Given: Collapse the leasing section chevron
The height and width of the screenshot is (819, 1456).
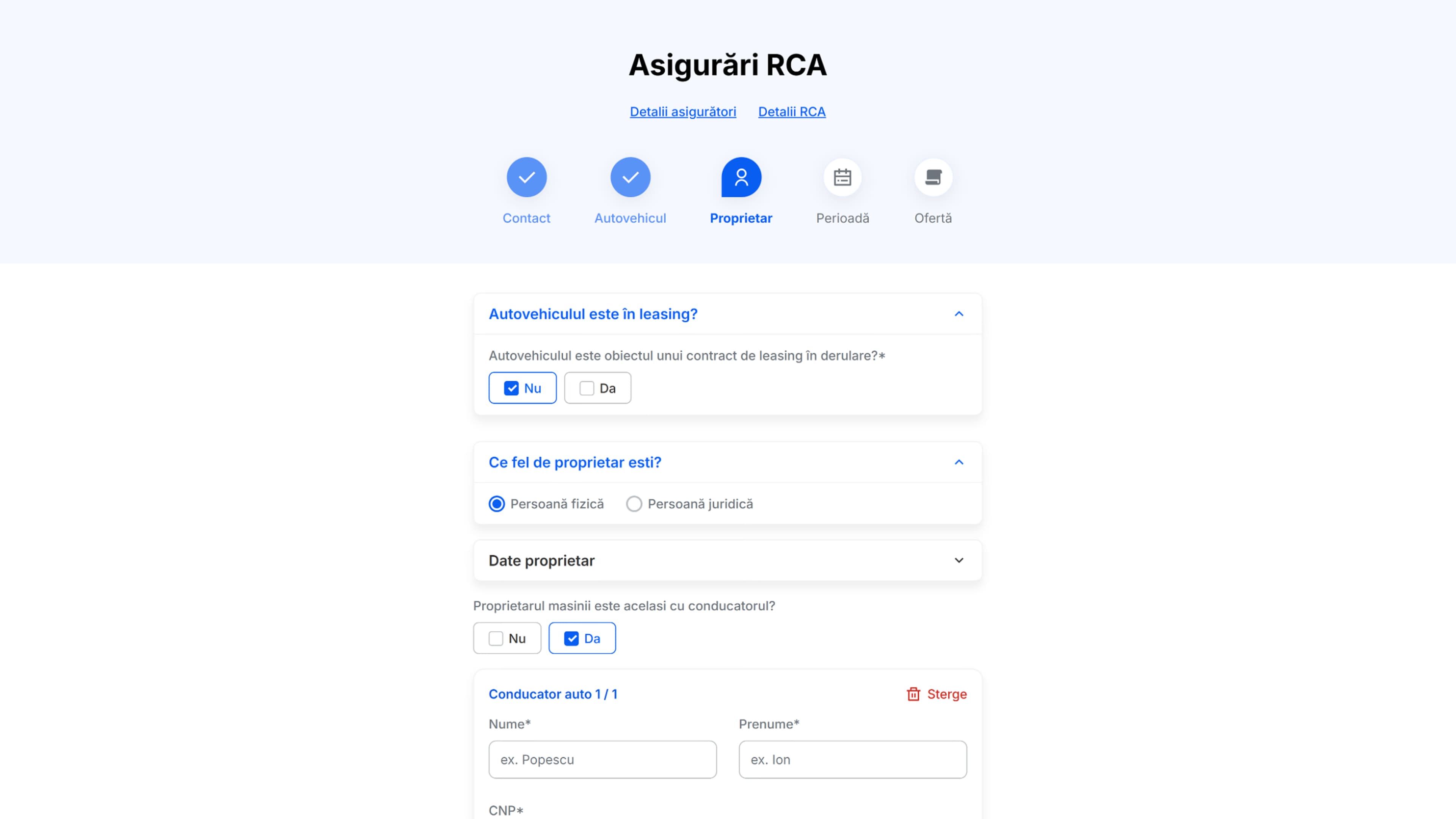Looking at the screenshot, I should 959,314.
